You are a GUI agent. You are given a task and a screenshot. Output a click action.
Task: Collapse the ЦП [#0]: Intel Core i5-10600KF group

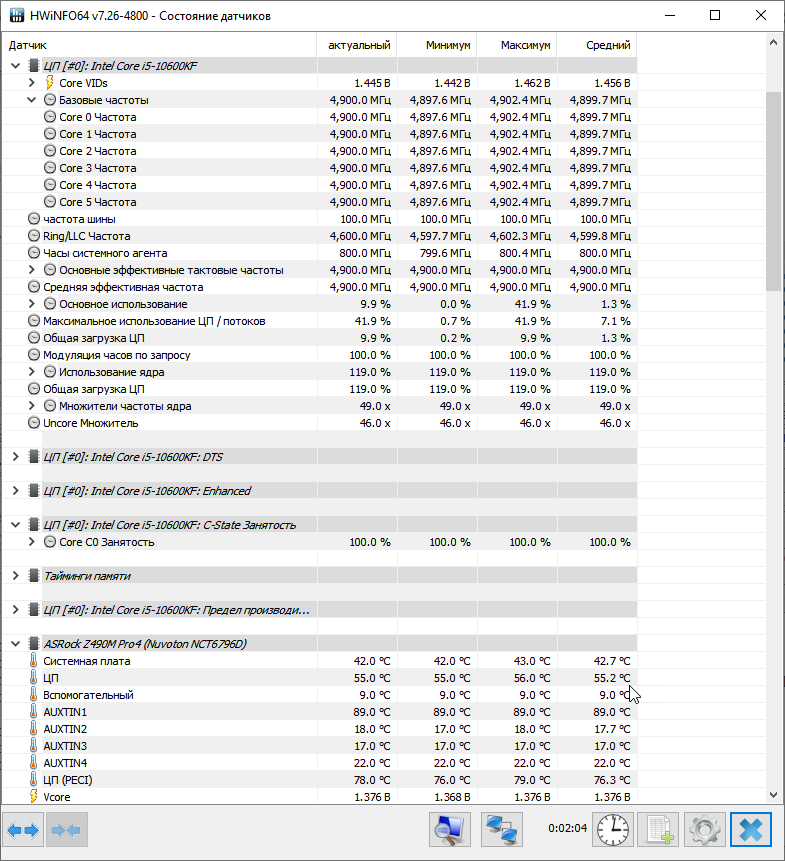pos(15,66)
